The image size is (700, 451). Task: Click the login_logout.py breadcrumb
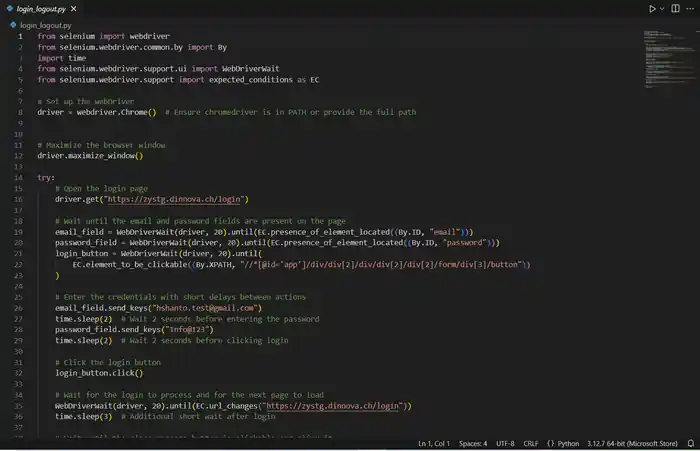tap(46, 25)
